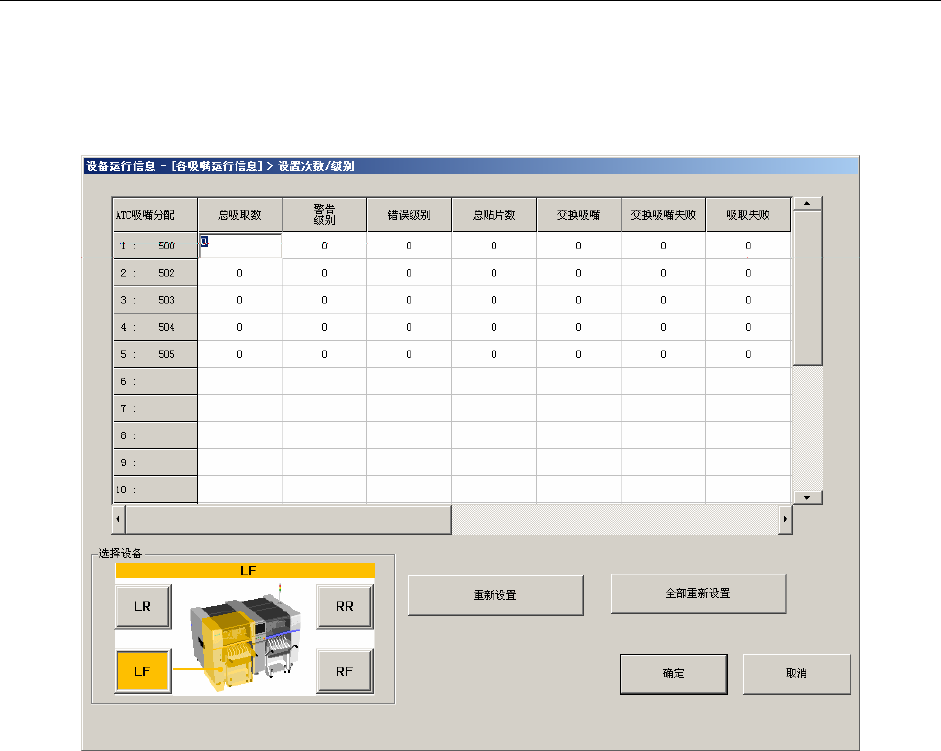Select empty row header 8
Viewport: 941px width, 751px height.
(x=155, y=435)
